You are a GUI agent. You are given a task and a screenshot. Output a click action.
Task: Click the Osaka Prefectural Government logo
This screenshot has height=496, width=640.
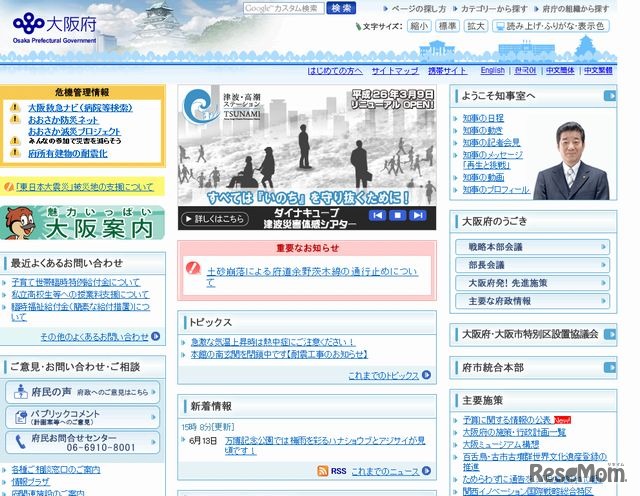[55, 28]
